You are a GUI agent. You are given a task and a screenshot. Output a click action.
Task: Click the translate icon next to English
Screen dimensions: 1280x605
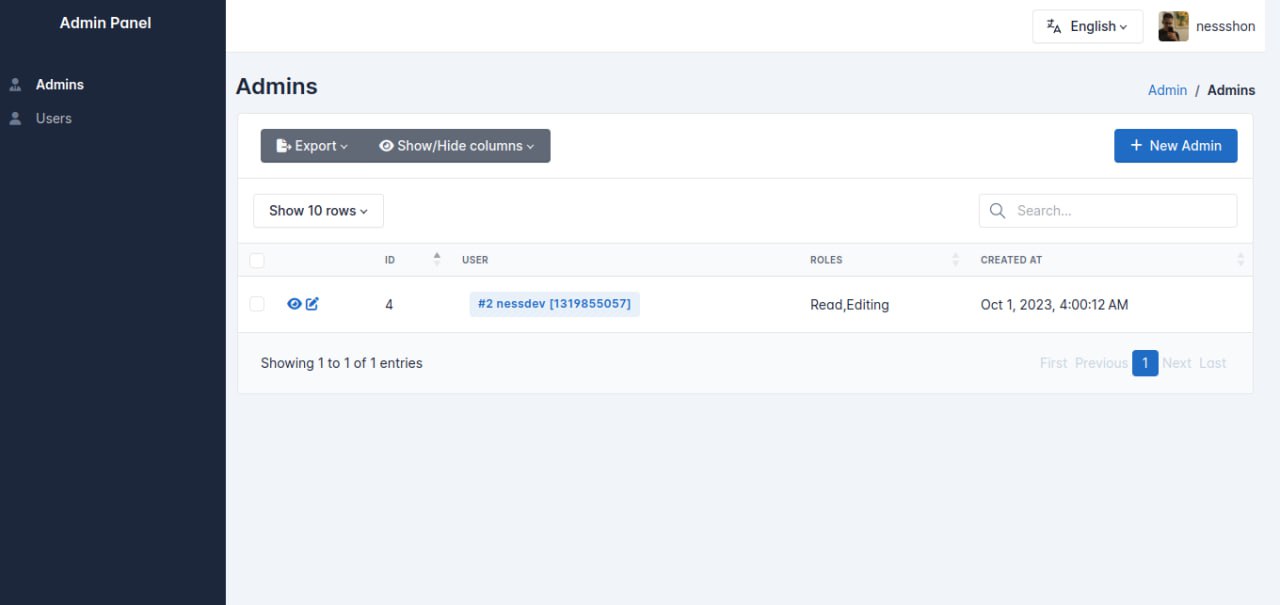tap(1054, 26)
